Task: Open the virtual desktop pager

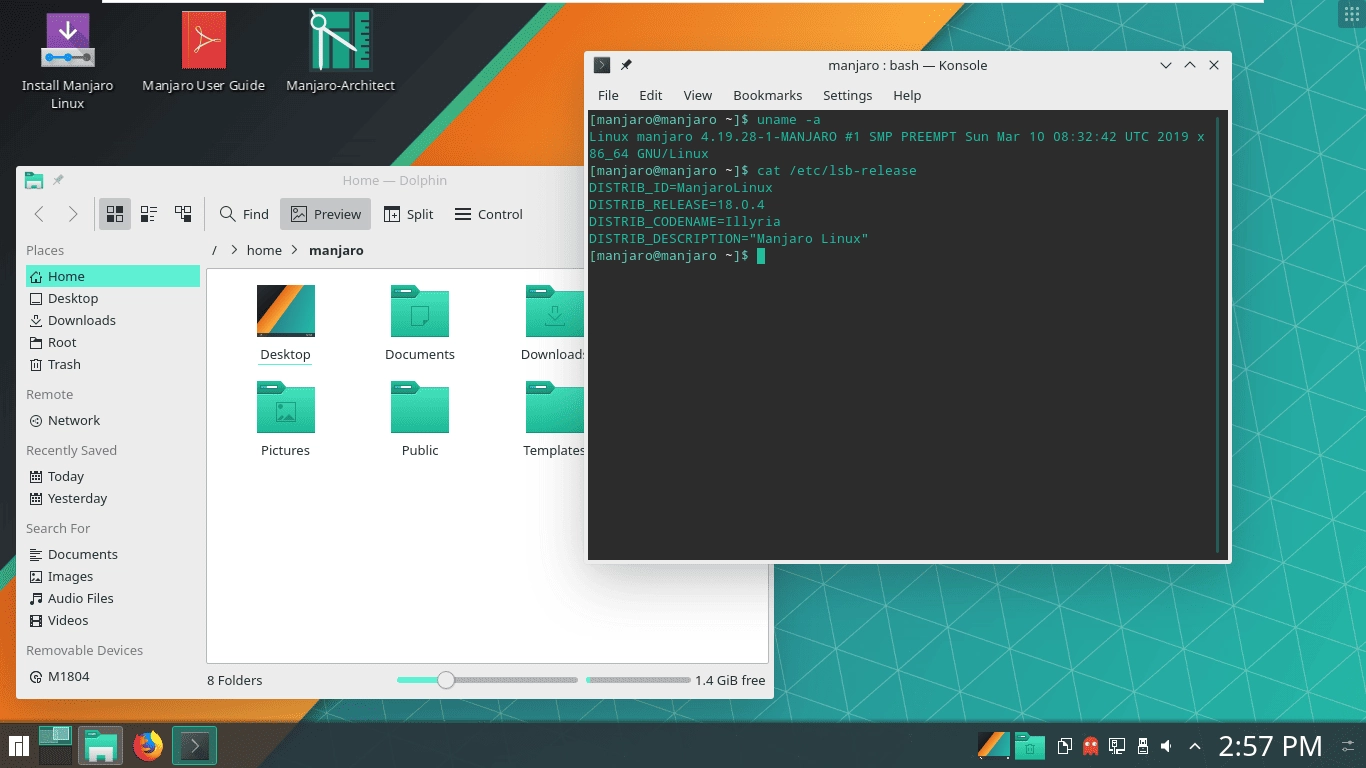Action: (x=55, y=745)
